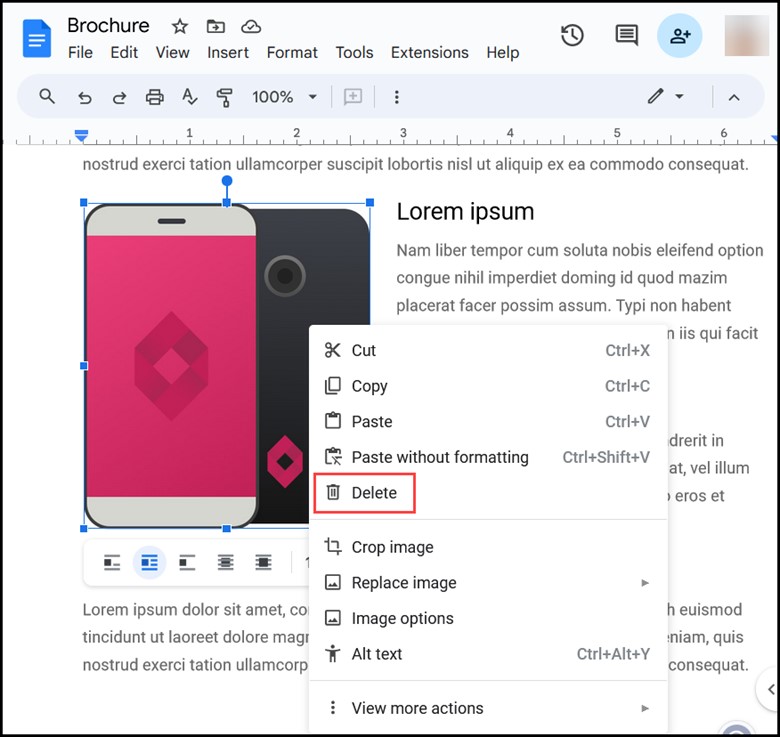This screenshot has width=780, height=737.
Task: Click the top-right image resize handle
Action: pyautogui.click(x=370, y=202)
